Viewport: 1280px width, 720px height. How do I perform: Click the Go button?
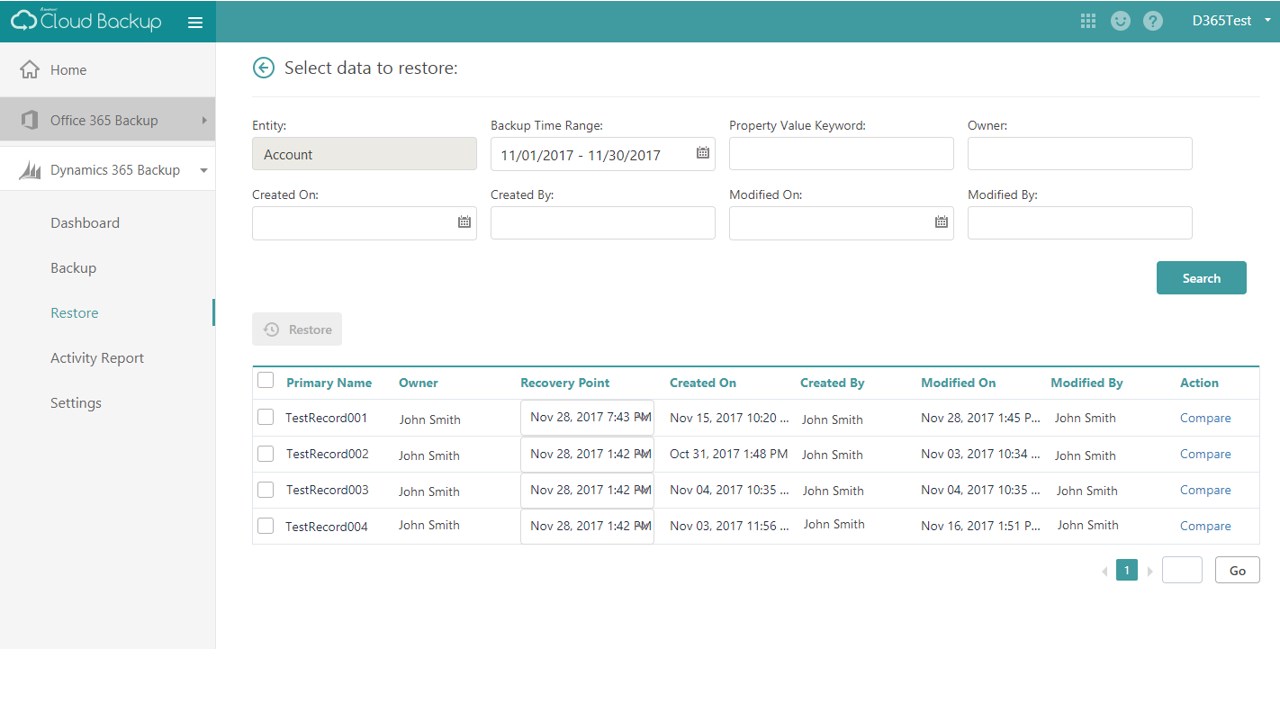tap(1237, 570)
